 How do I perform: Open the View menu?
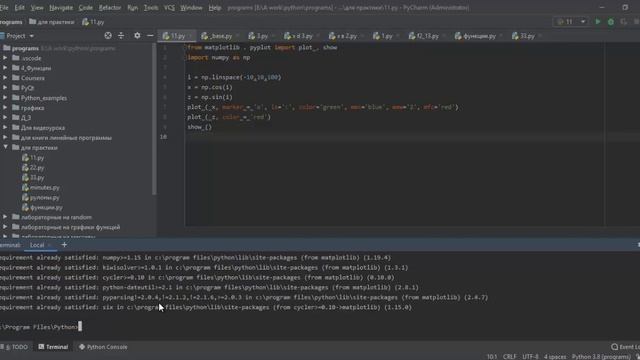pyautogui.click(x=37, y=7)
